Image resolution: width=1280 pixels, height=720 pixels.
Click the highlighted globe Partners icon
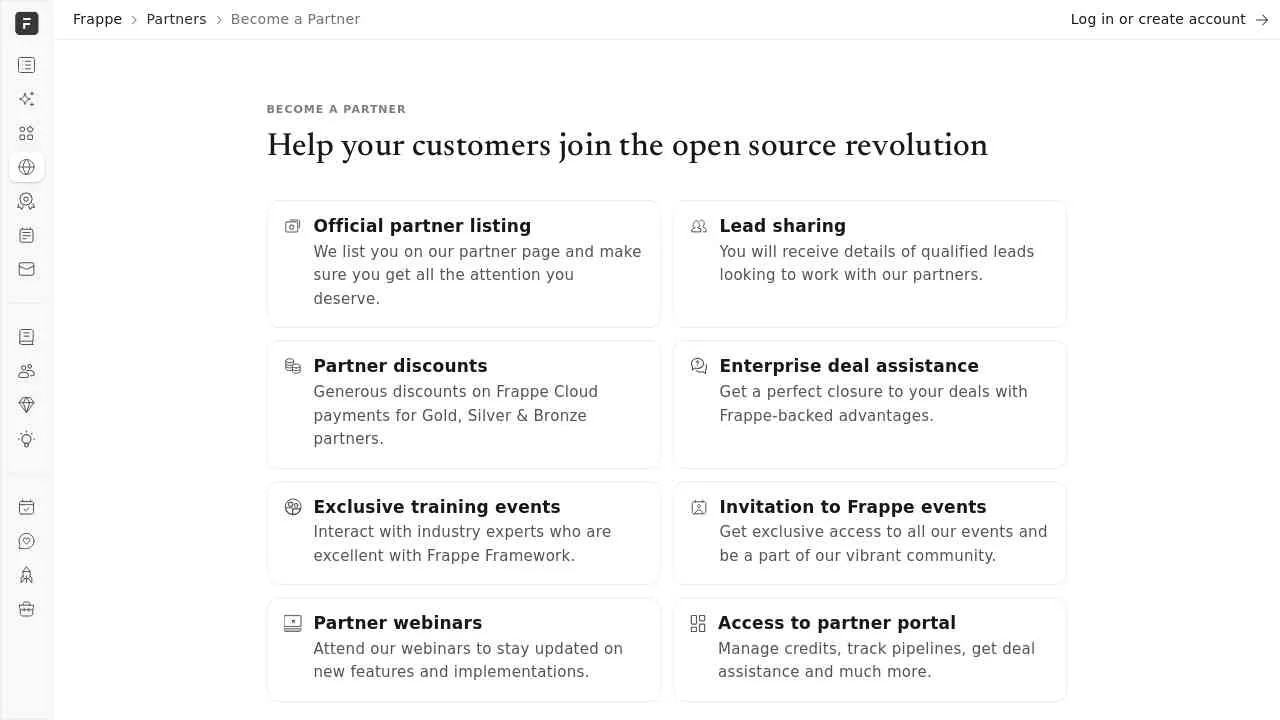26,167
